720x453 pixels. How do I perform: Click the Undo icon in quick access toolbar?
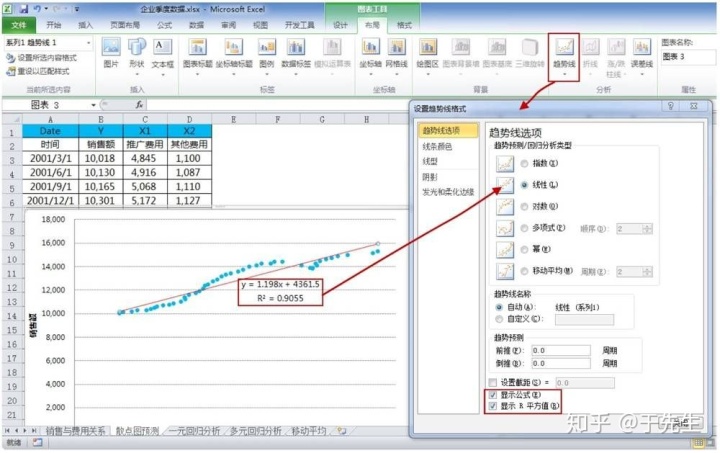(x=37, y=9)
